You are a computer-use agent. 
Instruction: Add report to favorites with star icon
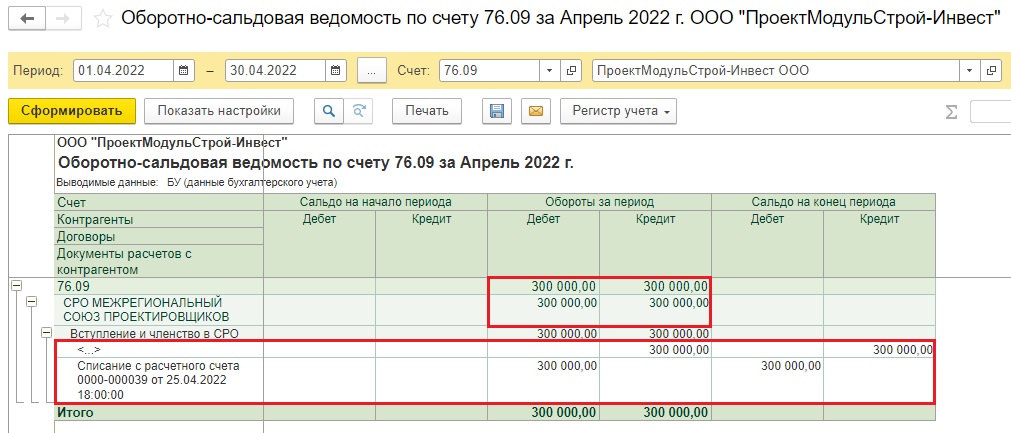click(x=103, y=19)
